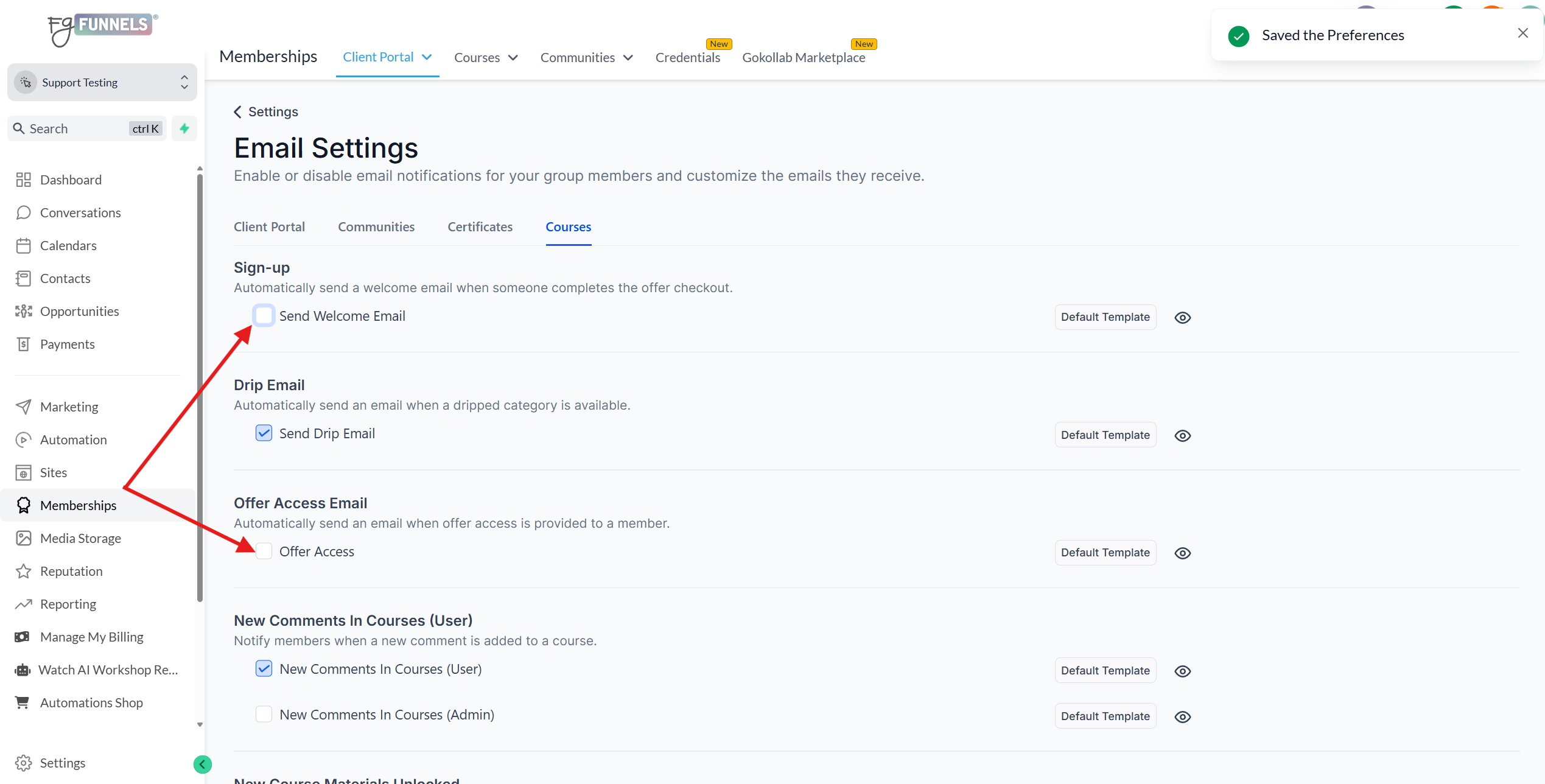The height and width of the screenshot is (784, 1545).
Task: Open the Automation sidebar item
Action: point(73,439)
